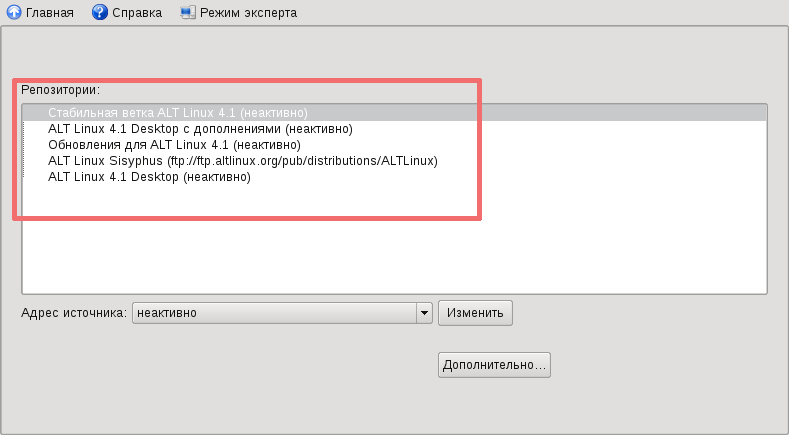
Task: Click the dropdown arrow of Адрес источника
Action: pyautogui.click(x=425, y=313)
